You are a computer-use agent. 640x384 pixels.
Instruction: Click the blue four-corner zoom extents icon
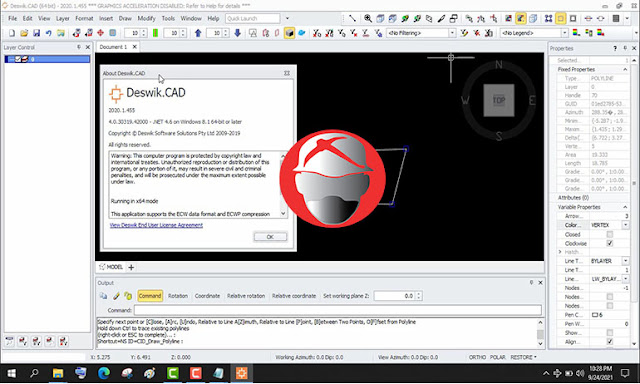click(x=548, y=18)
